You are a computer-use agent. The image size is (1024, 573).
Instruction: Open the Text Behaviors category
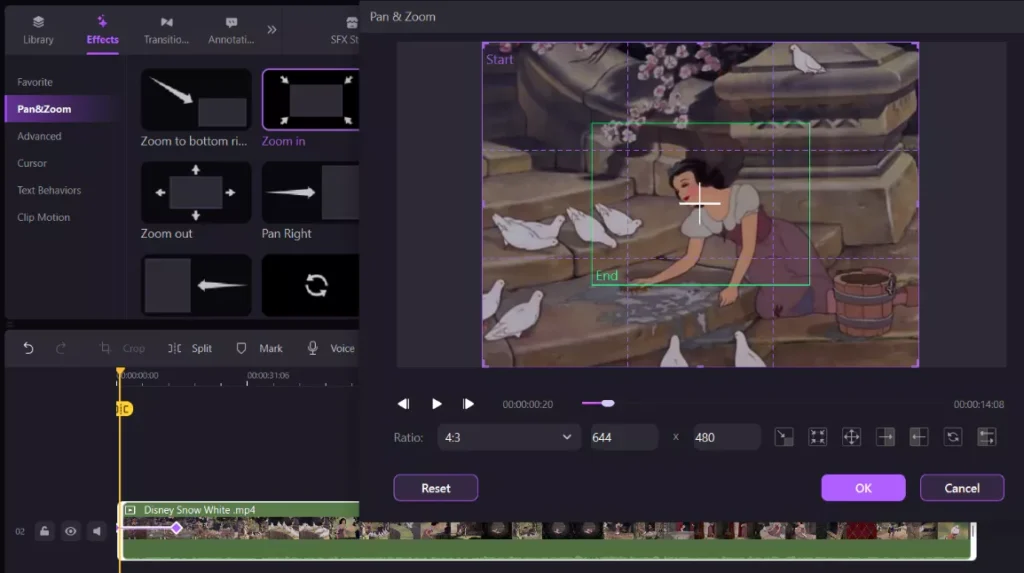coord(49,190)
